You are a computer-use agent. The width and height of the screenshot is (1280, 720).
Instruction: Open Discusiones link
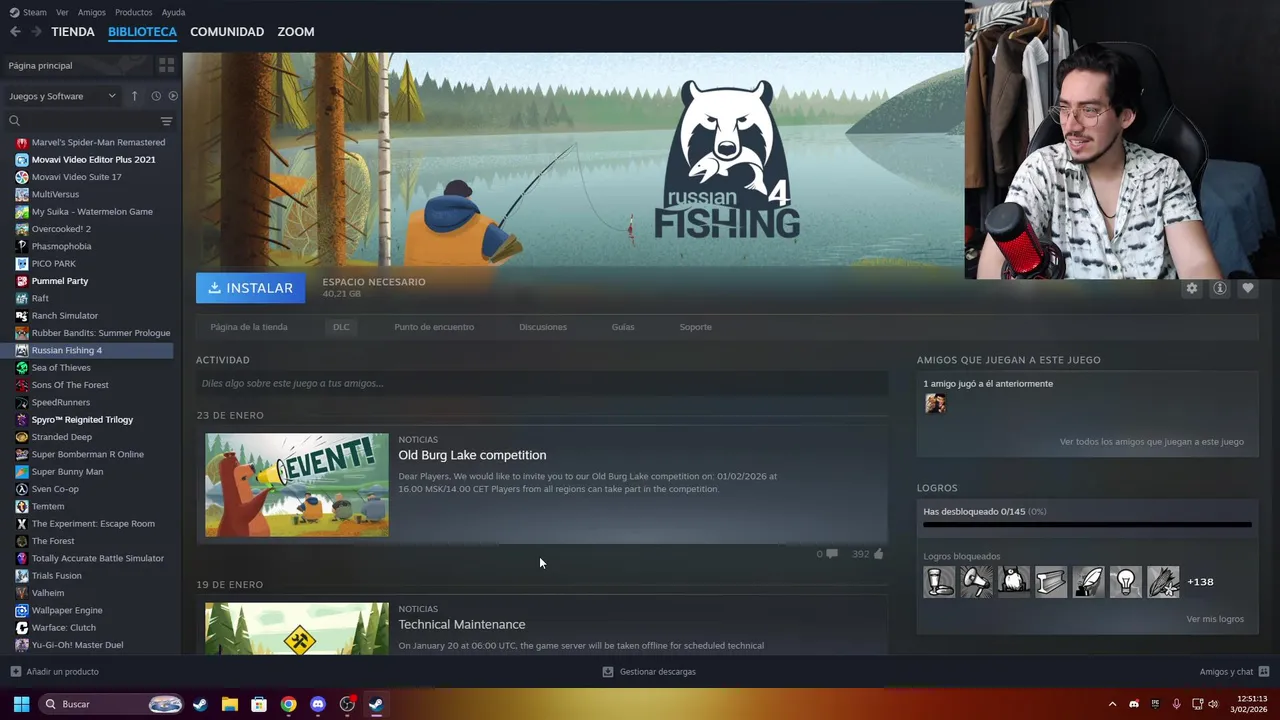click(x=543, y=327)
